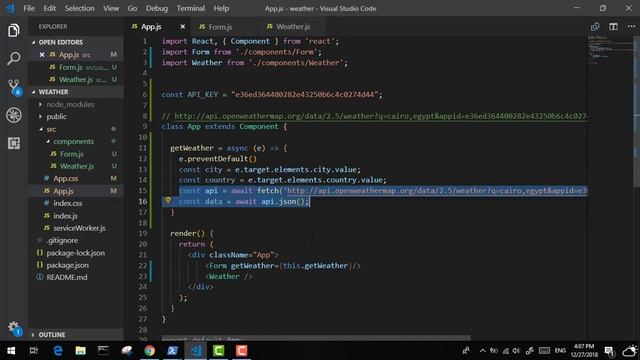Open the Debug view in activity bar
Screen dimensions: 640x360
(x=13, y=115)
